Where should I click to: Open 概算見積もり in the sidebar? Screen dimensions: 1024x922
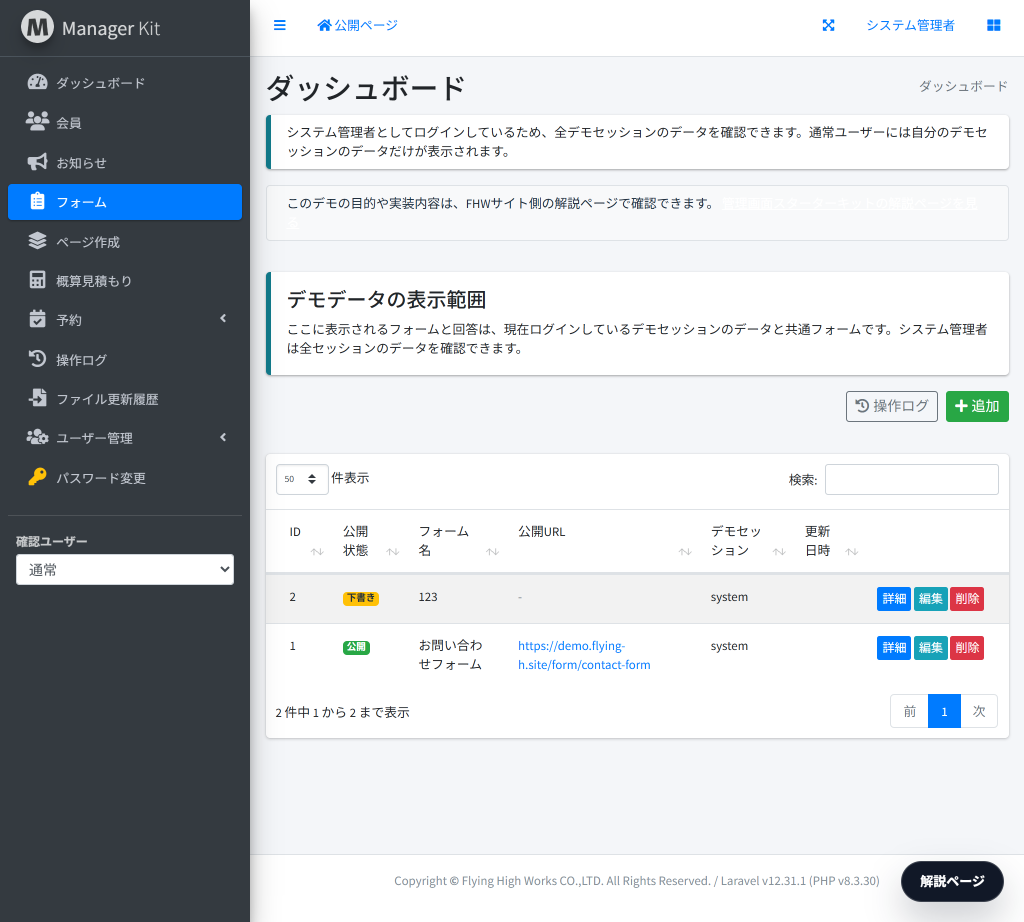[125, 281]
